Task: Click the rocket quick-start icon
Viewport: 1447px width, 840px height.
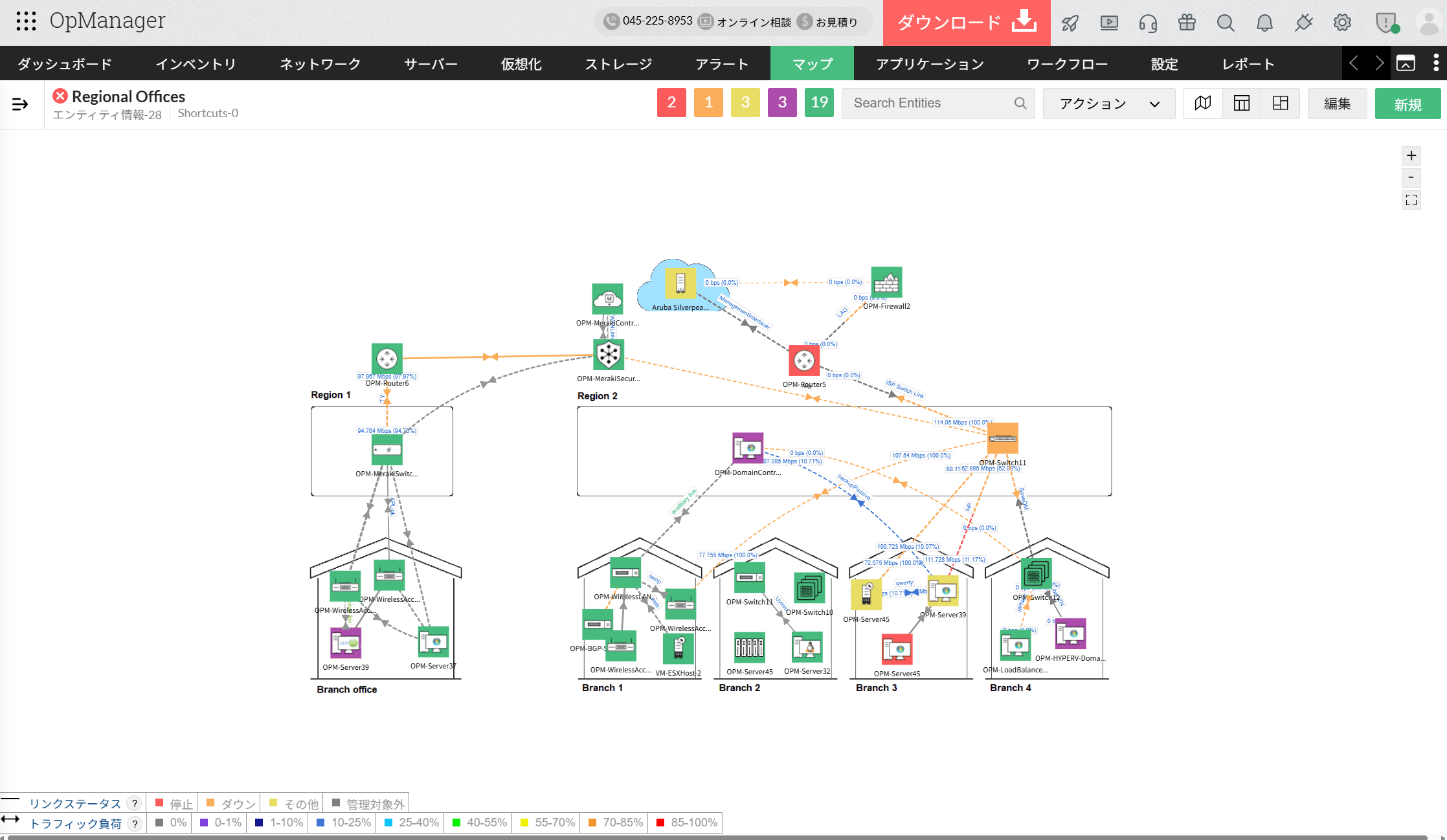Action: point(1070,23)
